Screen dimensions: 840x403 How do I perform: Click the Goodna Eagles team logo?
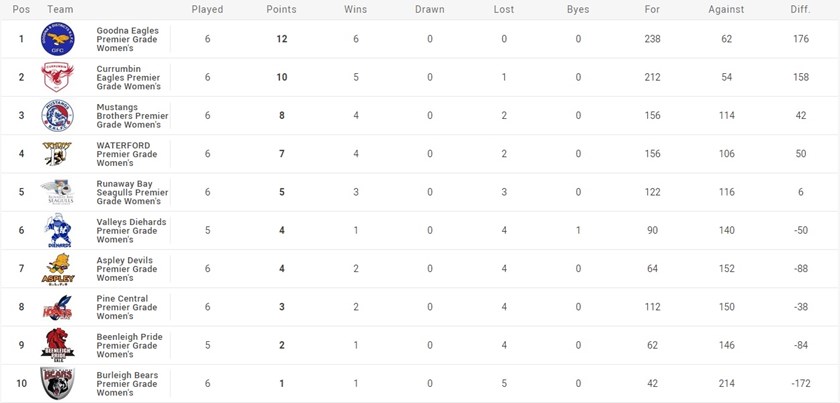[57, 39]
